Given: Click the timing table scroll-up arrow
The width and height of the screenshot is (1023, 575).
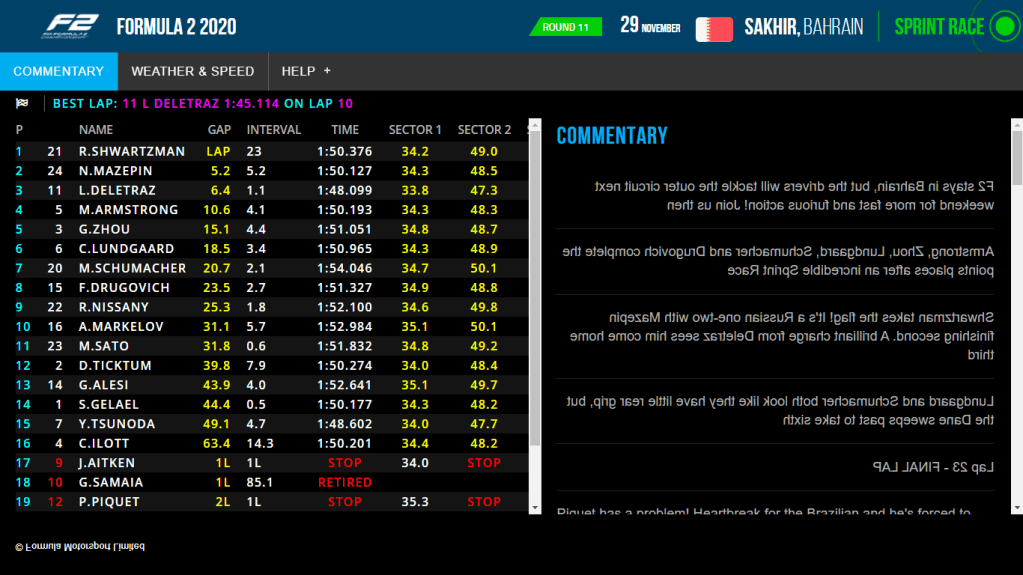Looking at the screenshot, I should 535,125.
